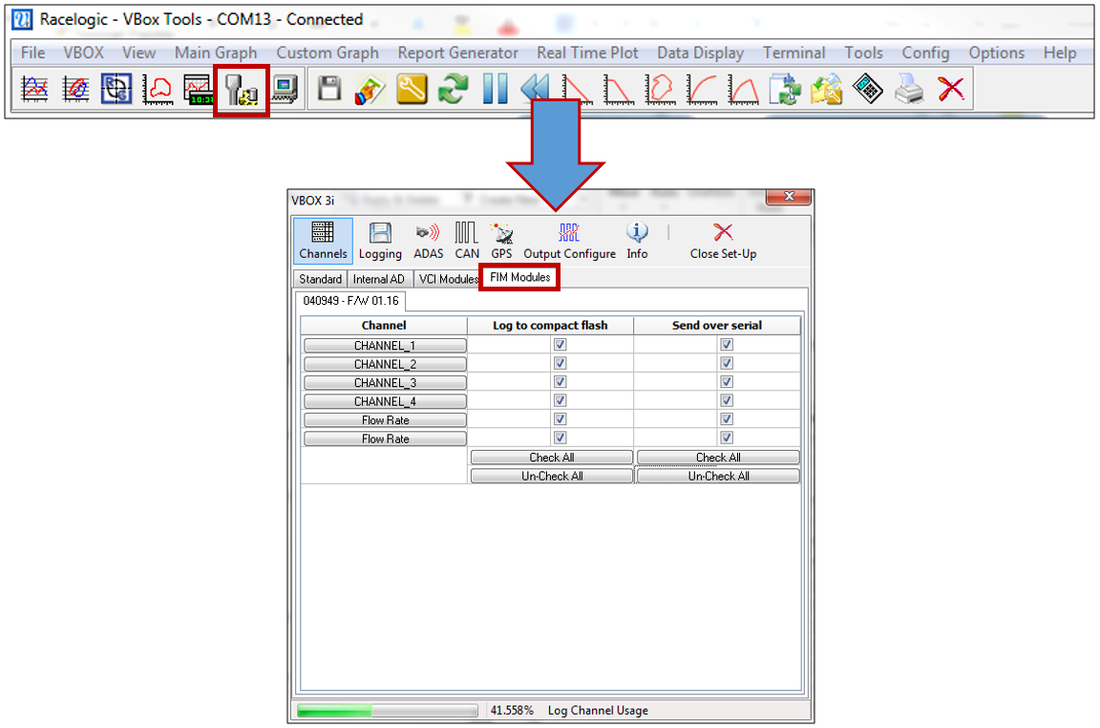Screen dimensions: 1100x728
Task: Toggle CHANNEL_3 Send over serial checkbox
Action: [727, 382]
